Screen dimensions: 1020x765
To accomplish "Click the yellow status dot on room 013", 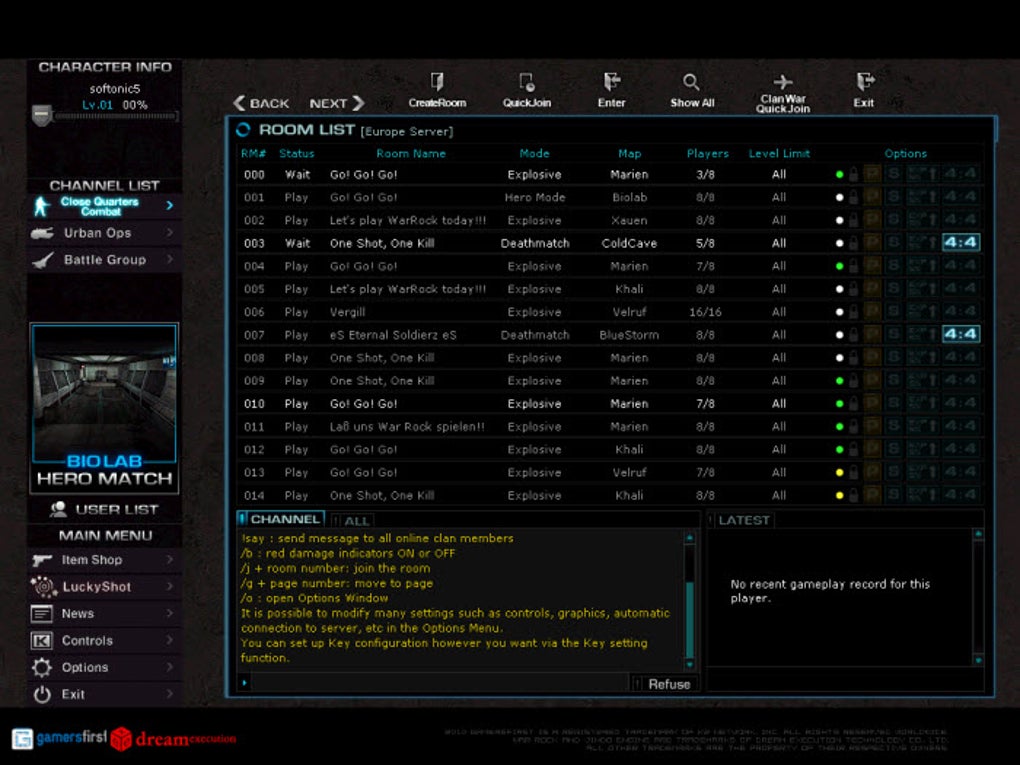I will pos(839,472).
